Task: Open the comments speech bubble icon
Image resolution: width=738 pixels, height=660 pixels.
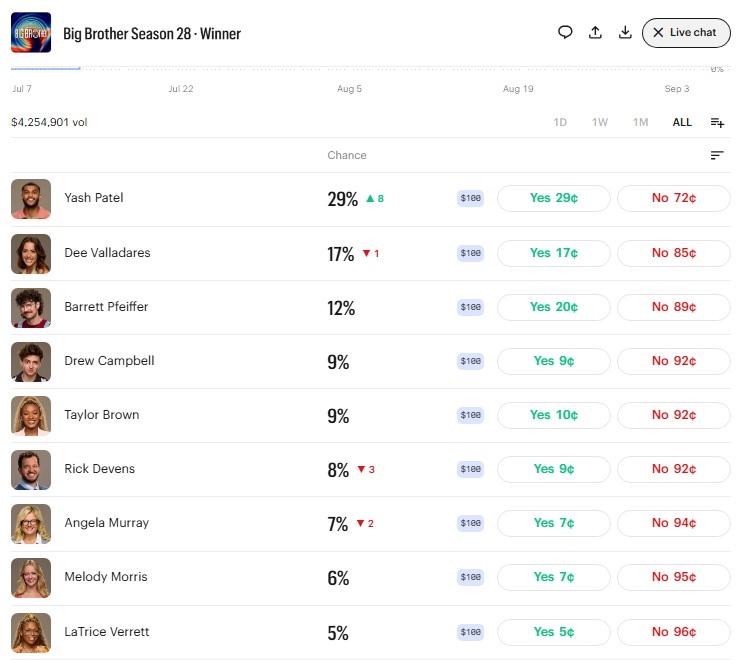Action: 565,32
